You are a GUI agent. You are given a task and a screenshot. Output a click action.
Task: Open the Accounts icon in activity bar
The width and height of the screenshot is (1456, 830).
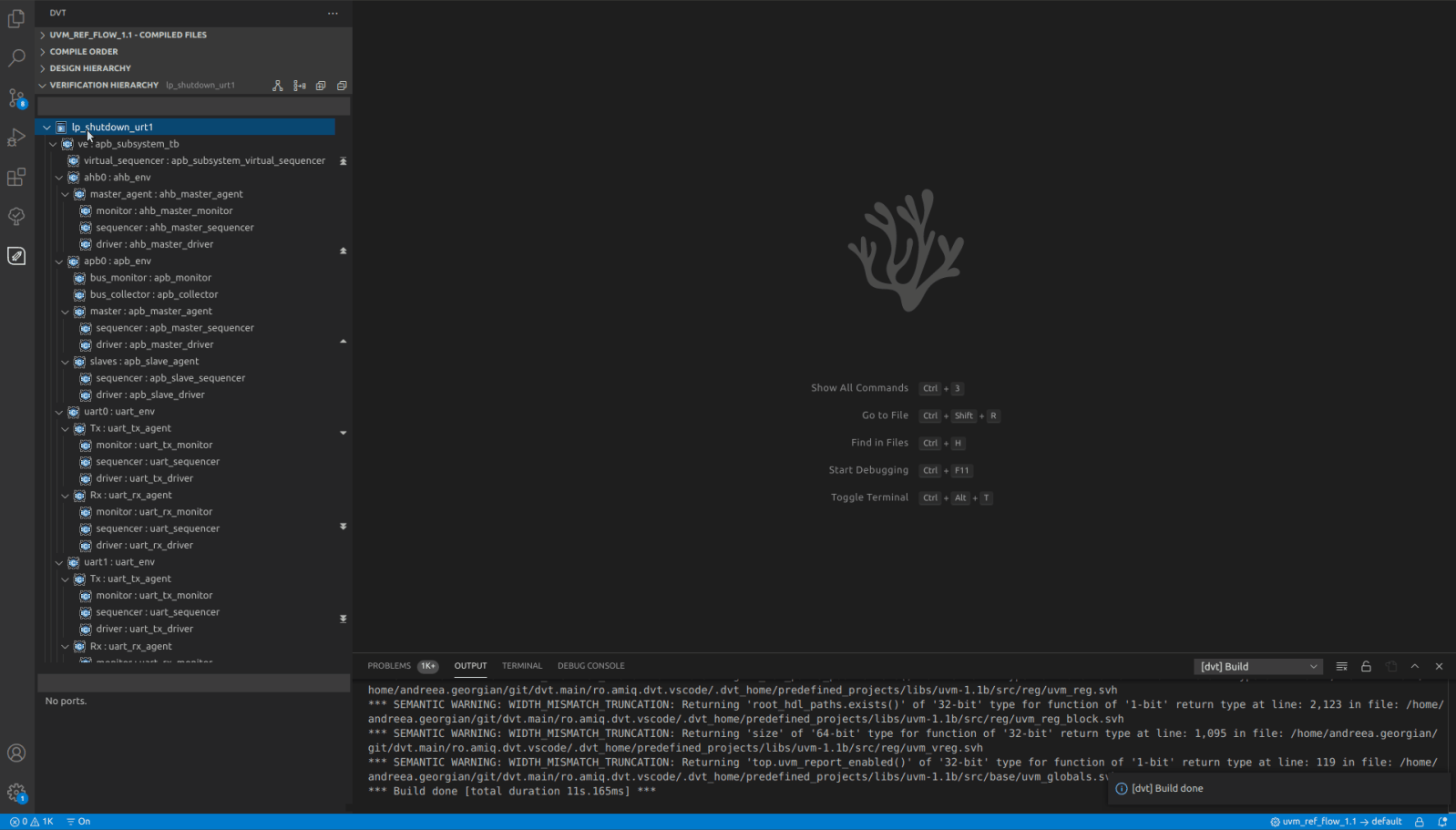click(x=16, y=753)
